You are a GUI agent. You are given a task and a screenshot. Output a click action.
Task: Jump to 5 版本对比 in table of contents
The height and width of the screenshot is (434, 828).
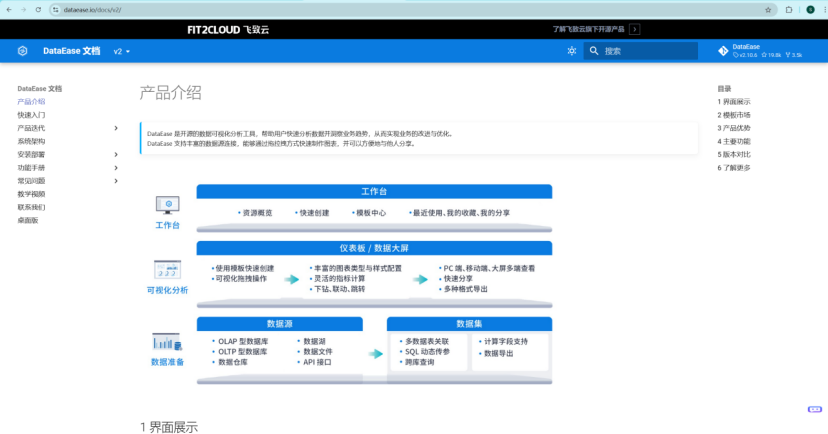point(733,154)
